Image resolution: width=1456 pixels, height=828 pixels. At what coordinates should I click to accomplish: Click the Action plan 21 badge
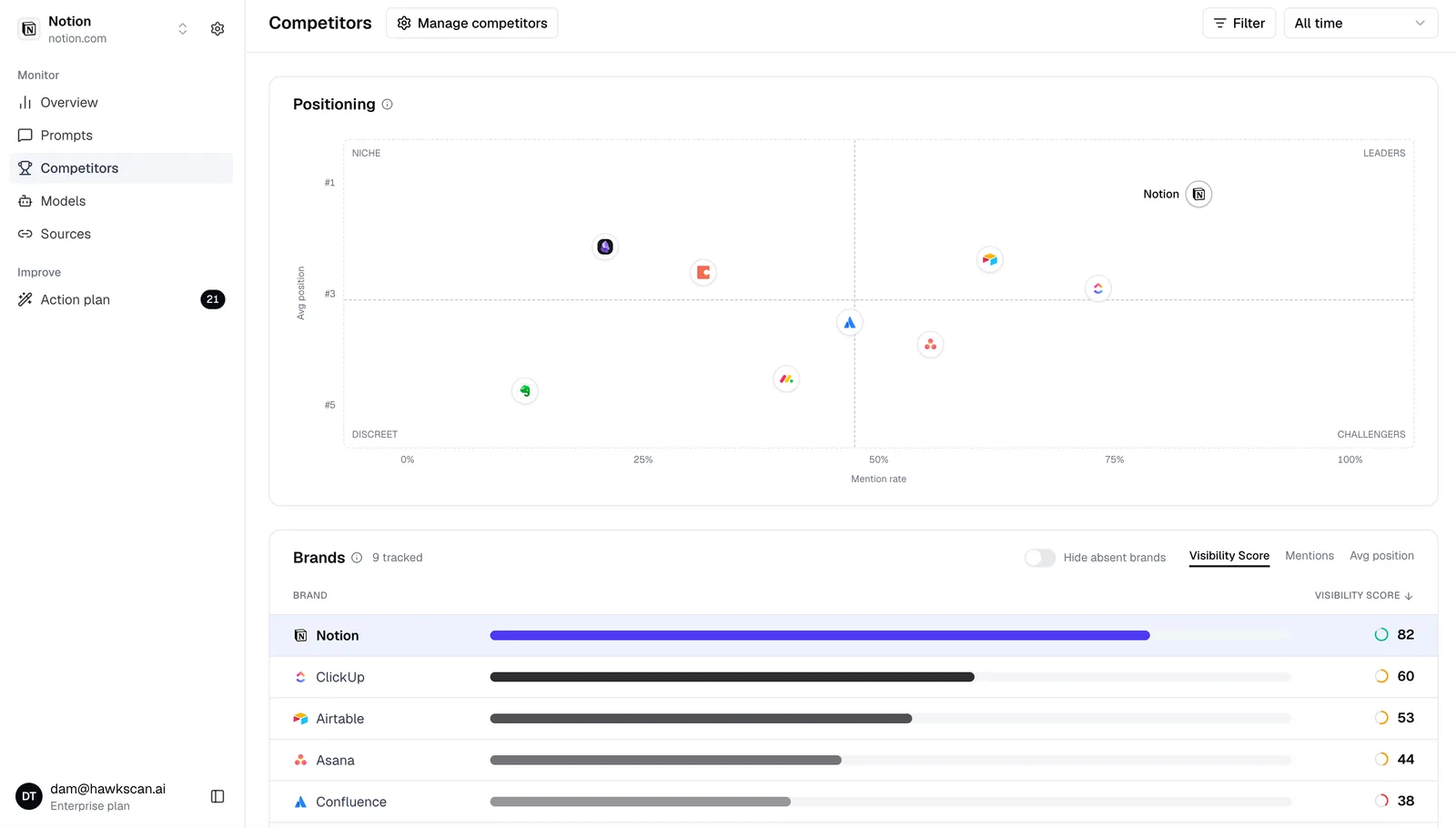tap(213, 299)
